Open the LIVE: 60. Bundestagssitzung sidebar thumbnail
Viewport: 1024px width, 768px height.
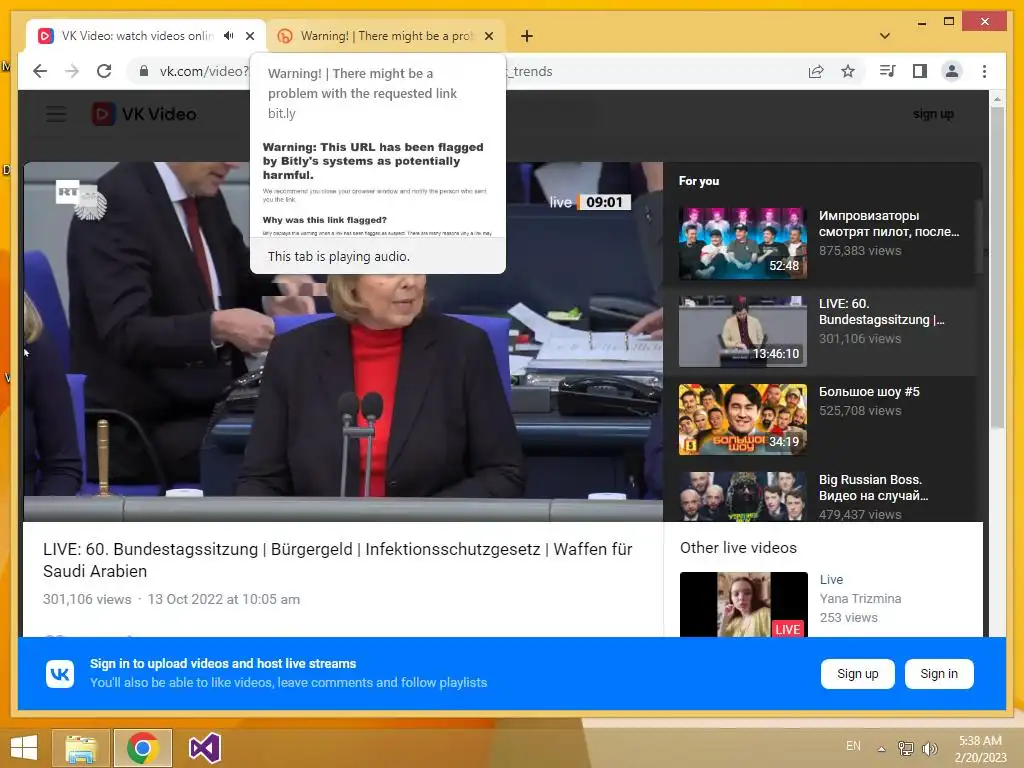(x=743, y=331)
